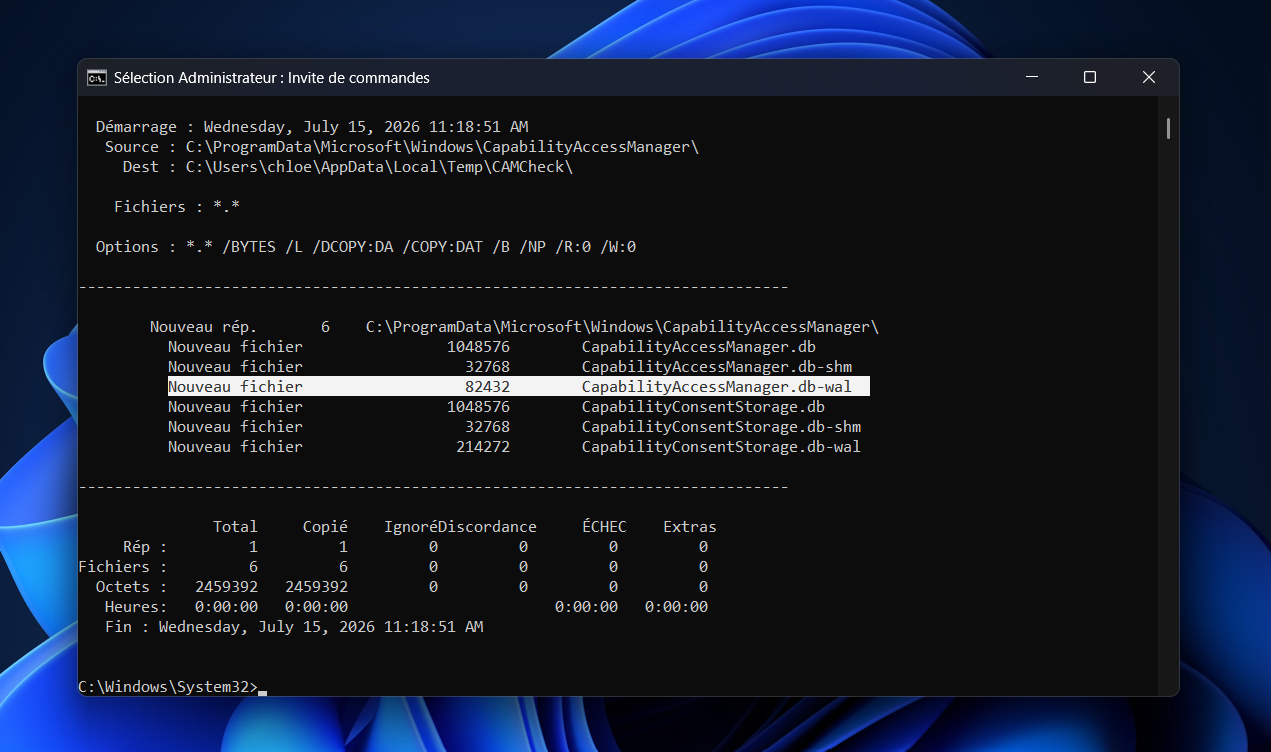Click the highlighted CapabilityAccessManager.db-wal line
1271x752 pixels.
[518, 386]
